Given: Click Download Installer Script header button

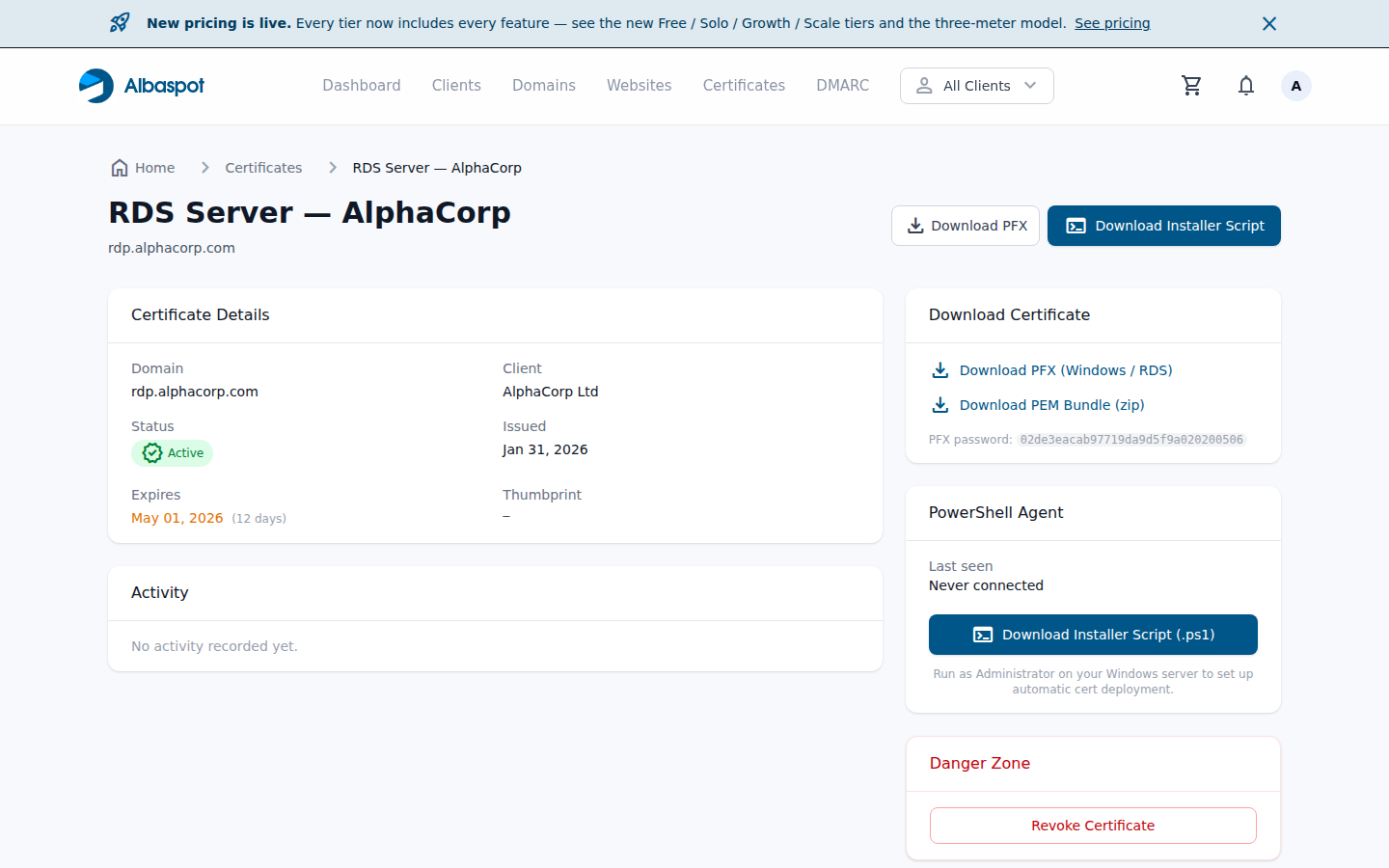Looking at the screenshot, I should click(1164, 226).
